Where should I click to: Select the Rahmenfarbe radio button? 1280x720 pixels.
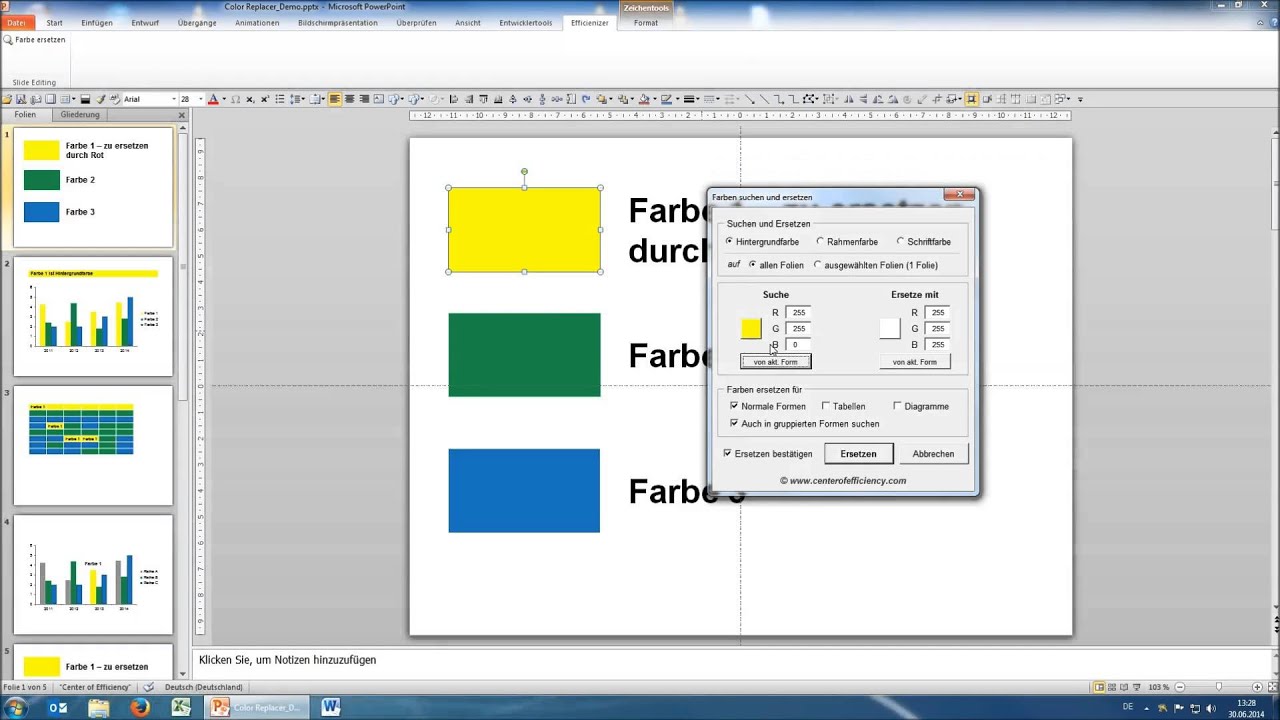click(x=820, y=241)
